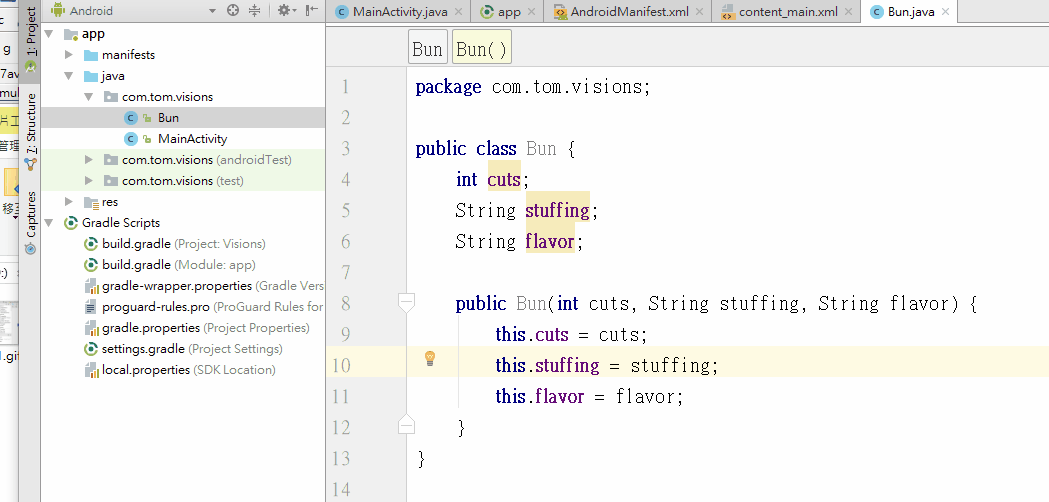The image size is (1049, 502).
Task: Click the Scroll from Source target icon
Action: pos(233,11)
